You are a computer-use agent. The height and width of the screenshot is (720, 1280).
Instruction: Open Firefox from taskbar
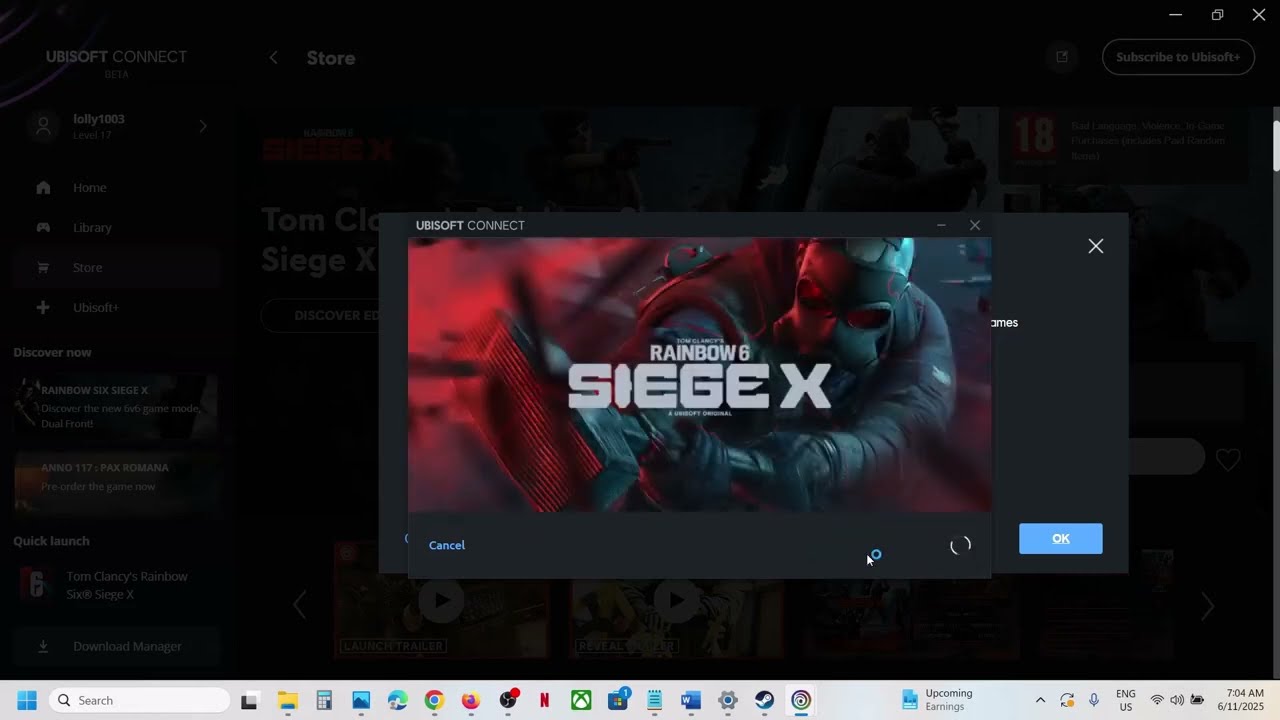click(x=471, y=700)
